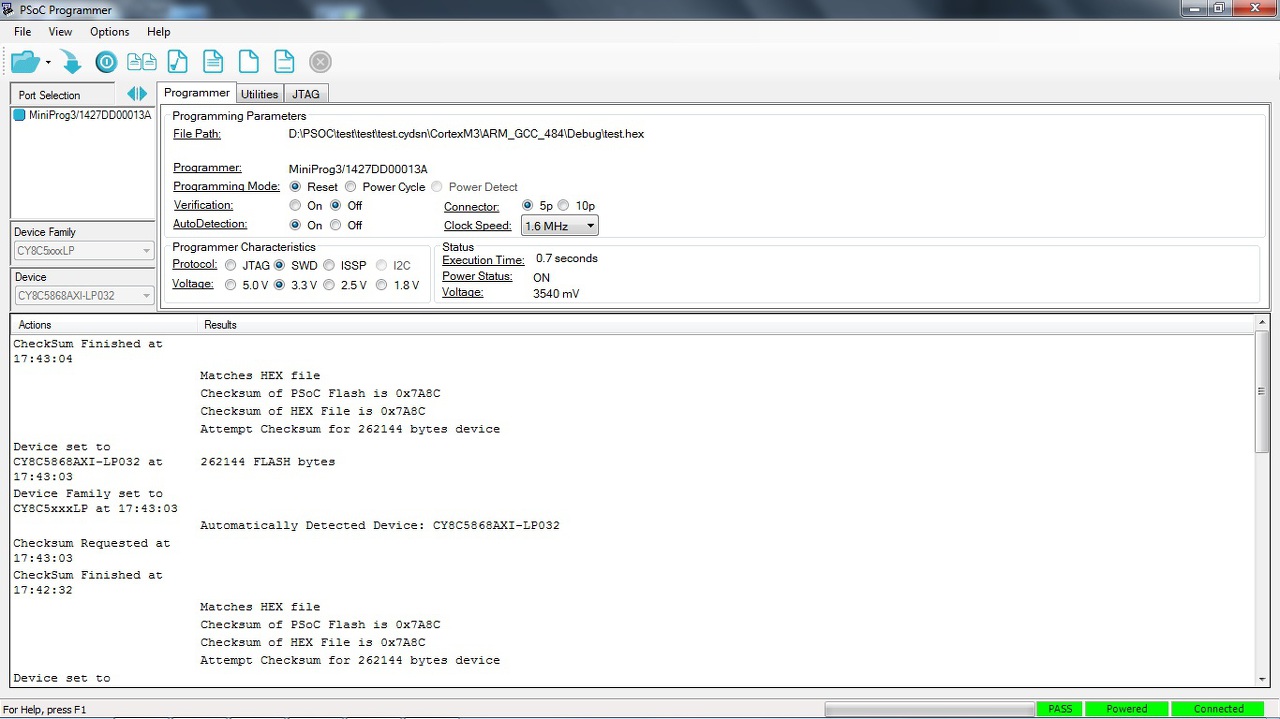Click the open folder File Load icon

tap(25, 62)
